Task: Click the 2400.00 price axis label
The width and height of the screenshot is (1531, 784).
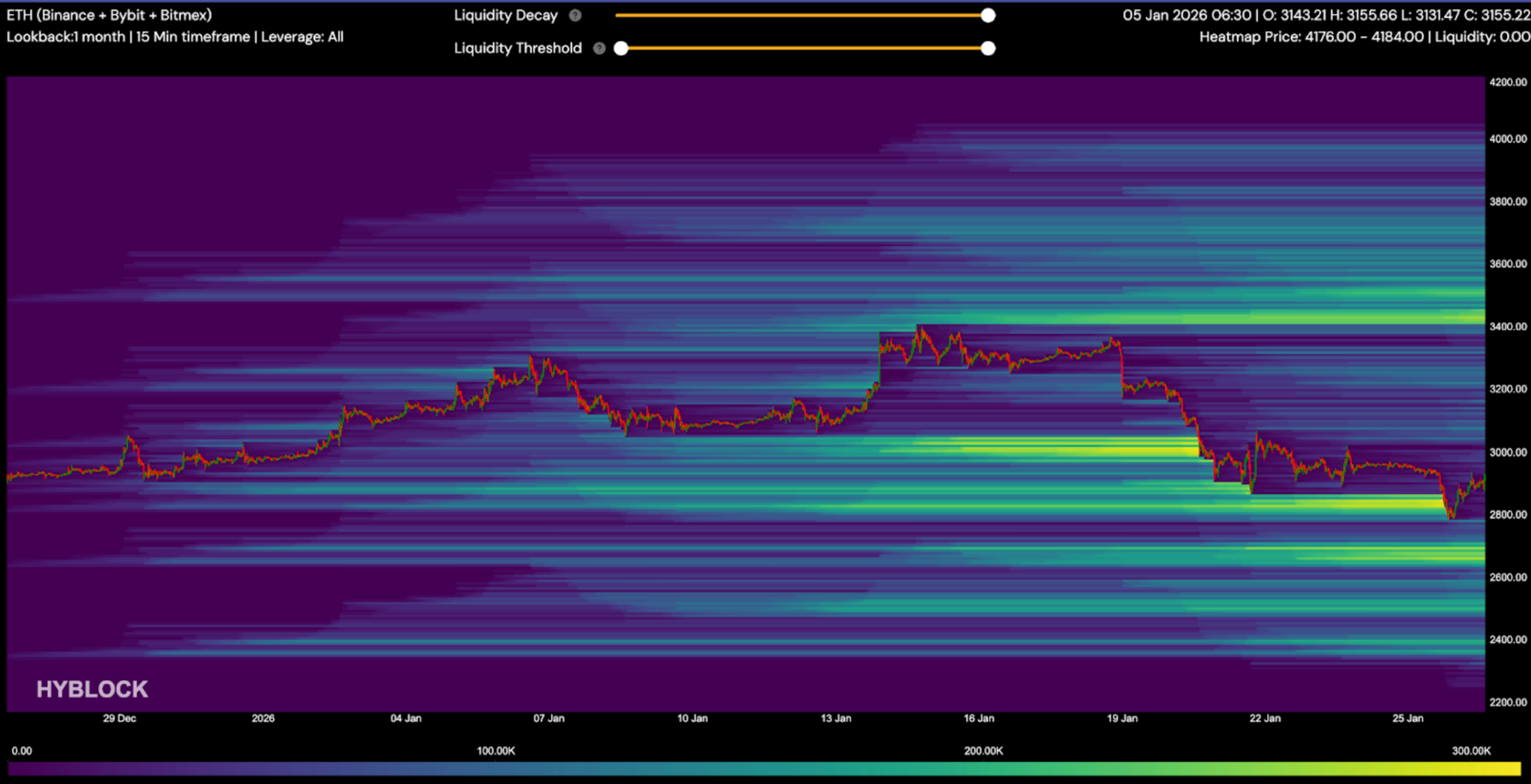Action: (x=1508, y=640)
